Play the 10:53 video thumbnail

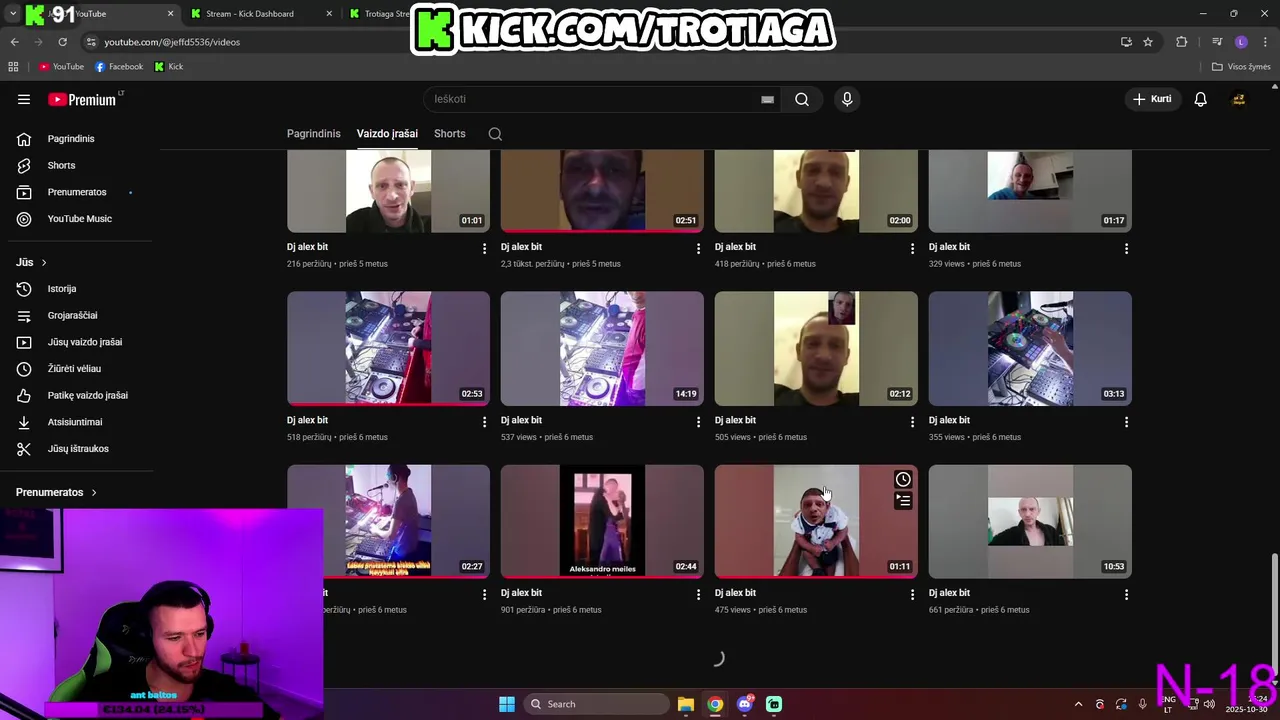[x=1030, y=521]
